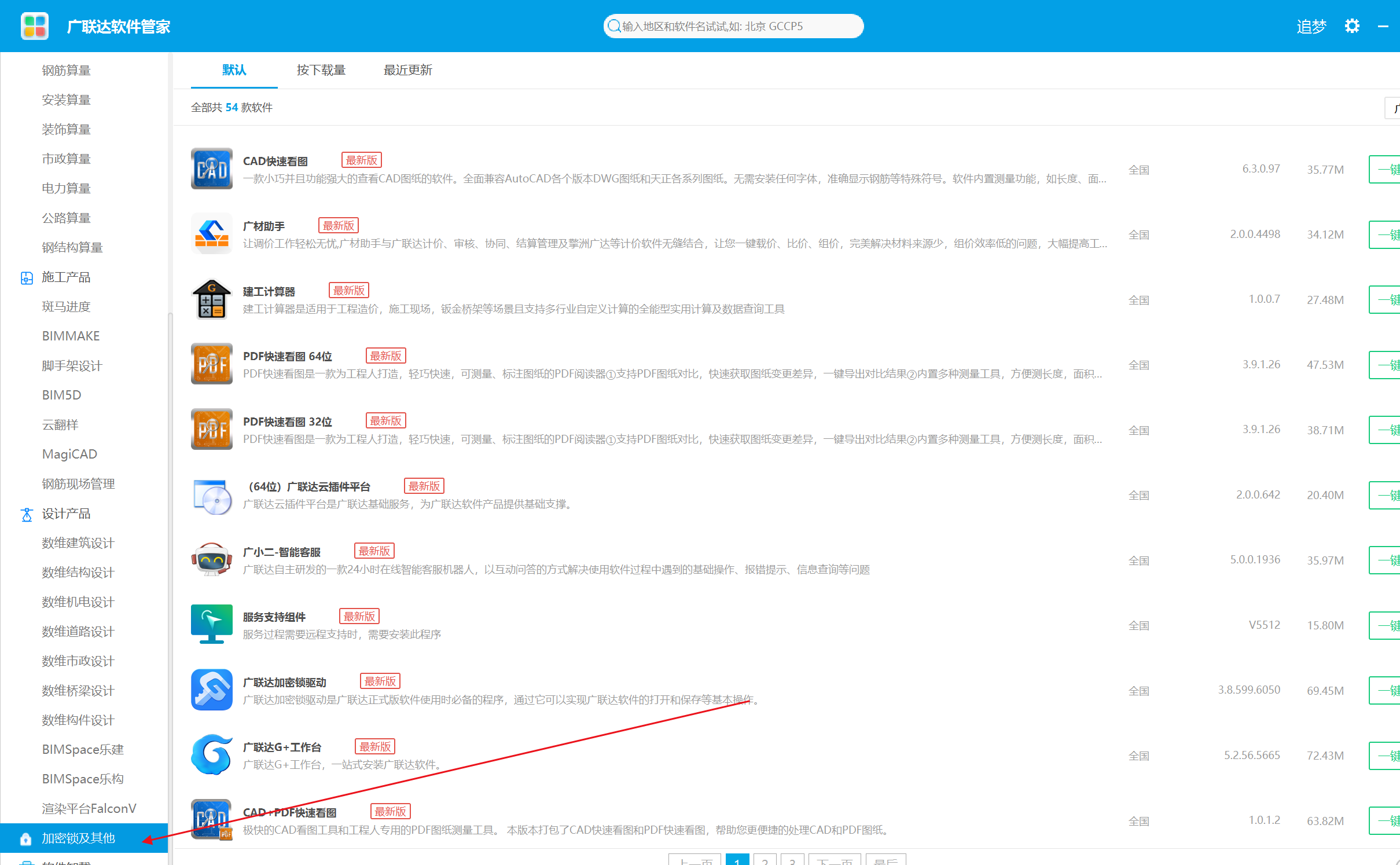Open the CAD快速看图 title link
Viewport: 1400px width, 865px height.
pyautogui.click(x=275, y=161)
